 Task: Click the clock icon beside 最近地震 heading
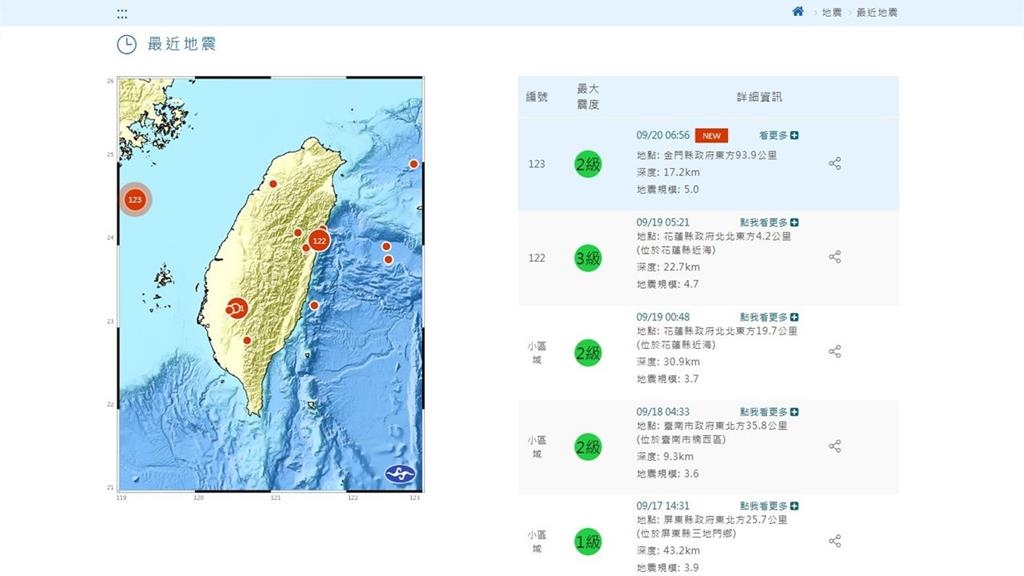point(127,44)
